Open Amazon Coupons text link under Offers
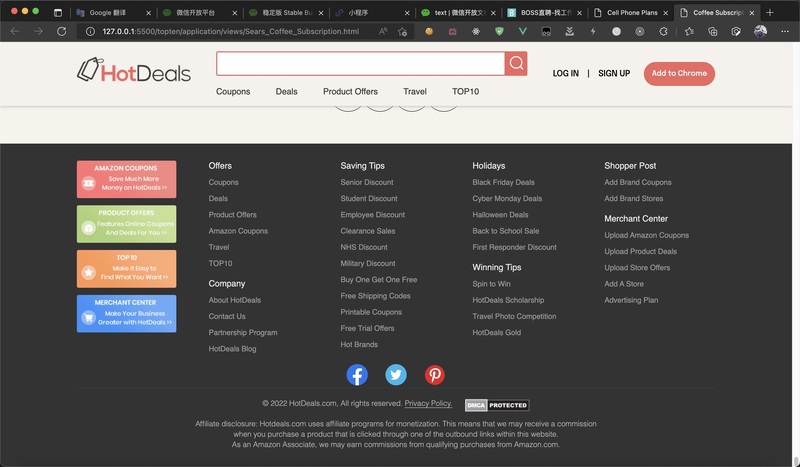The height and width of the screenshot is (467, 800). coord(238,231)
